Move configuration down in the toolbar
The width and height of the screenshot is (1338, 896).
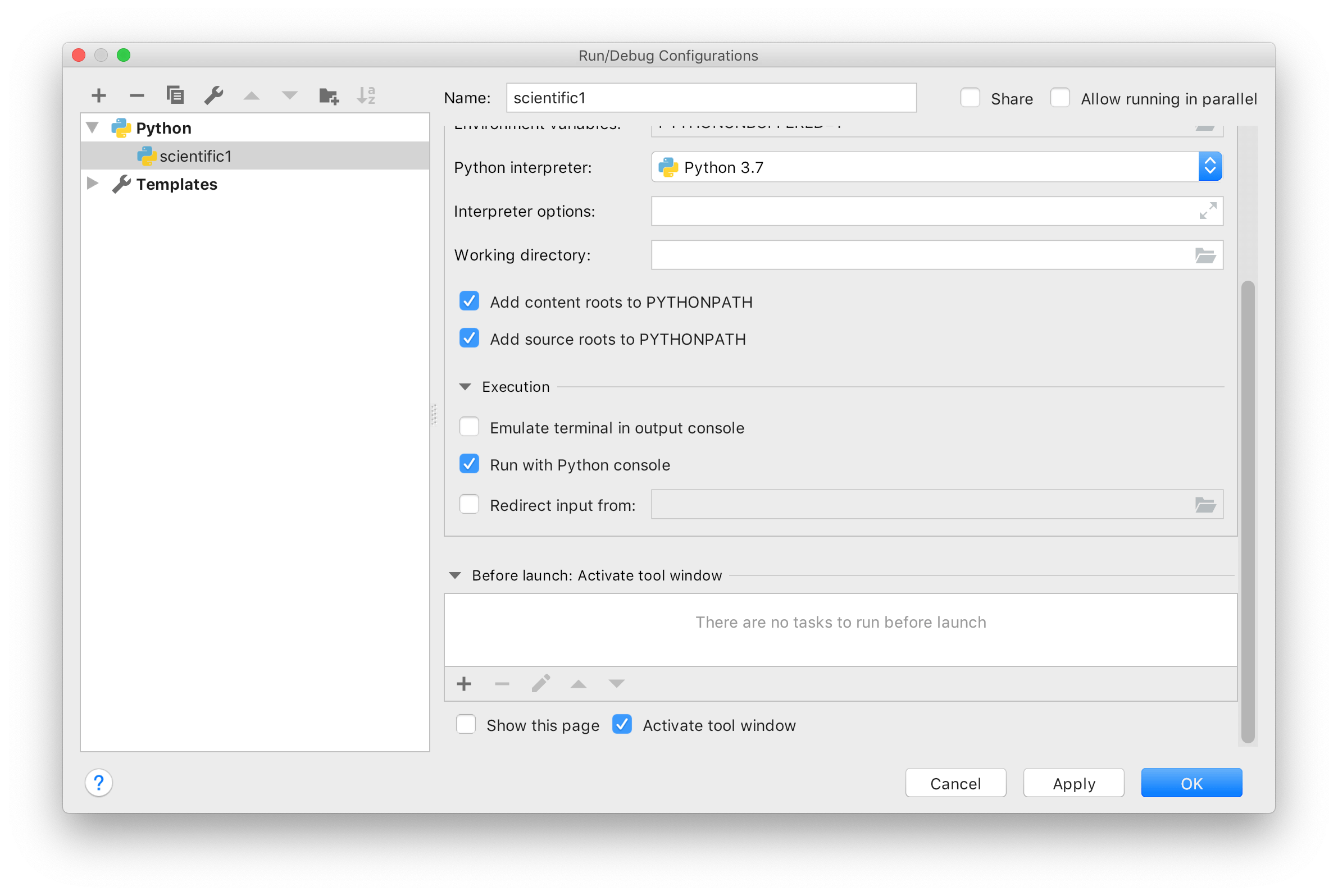coord(290,95)
